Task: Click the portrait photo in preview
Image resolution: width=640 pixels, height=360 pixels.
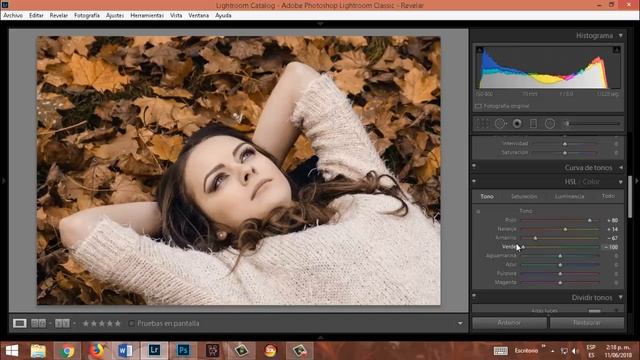Action: [239, 171]
